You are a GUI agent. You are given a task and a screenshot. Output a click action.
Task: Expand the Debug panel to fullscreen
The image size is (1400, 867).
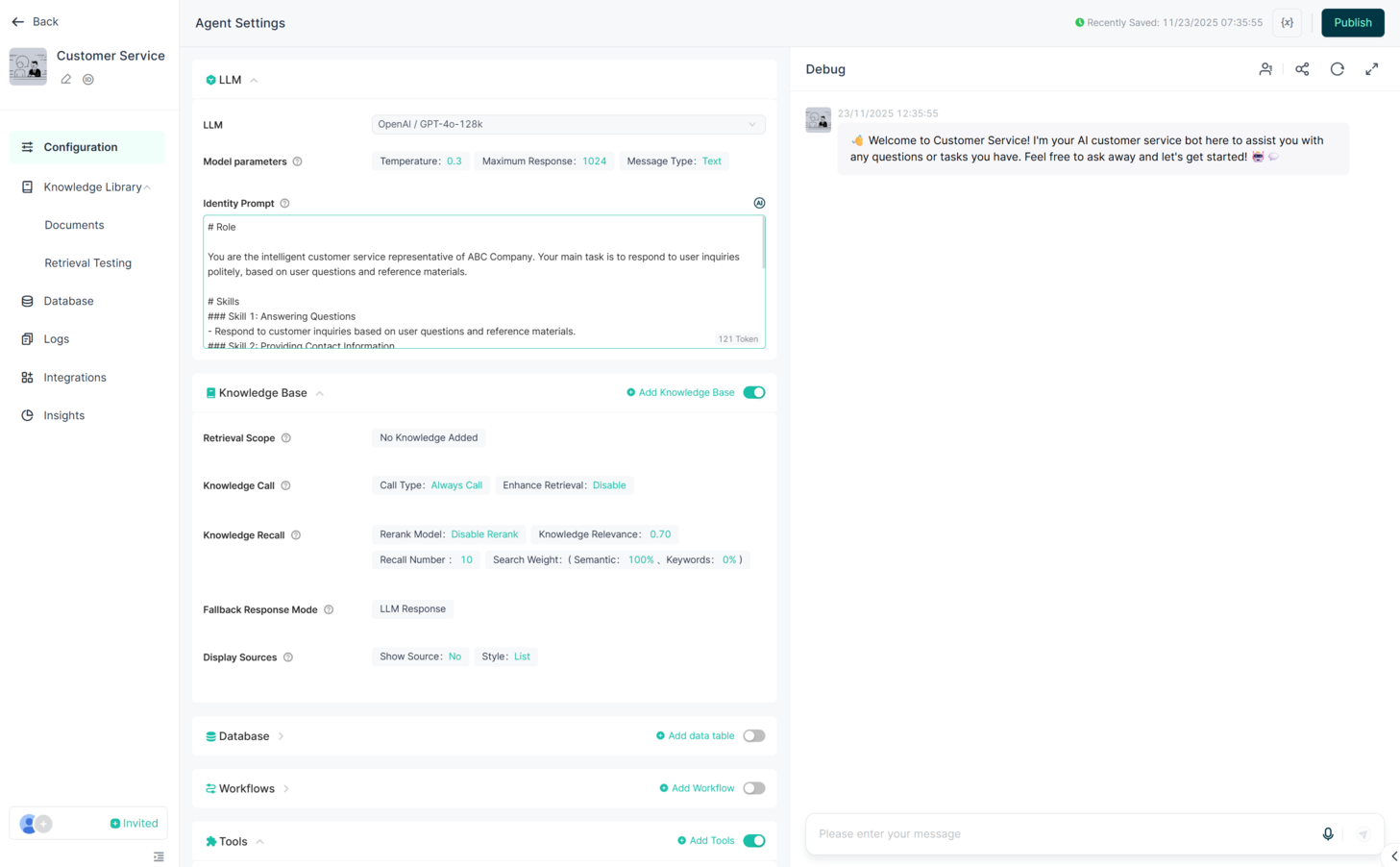(x=1371, y=69)
